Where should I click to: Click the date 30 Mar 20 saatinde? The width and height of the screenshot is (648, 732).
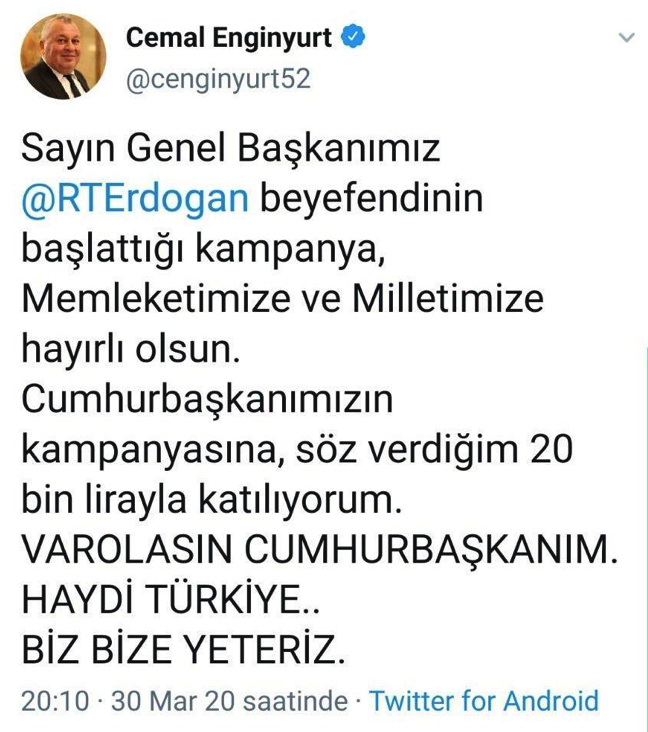[229, 701]
